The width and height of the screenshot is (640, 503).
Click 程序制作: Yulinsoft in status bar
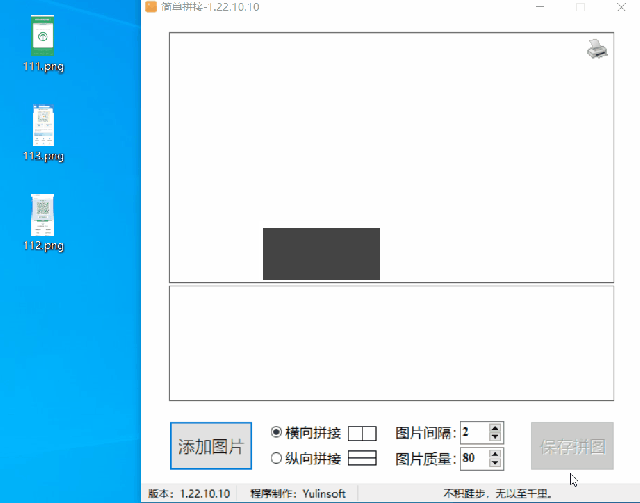coord(298,494)
